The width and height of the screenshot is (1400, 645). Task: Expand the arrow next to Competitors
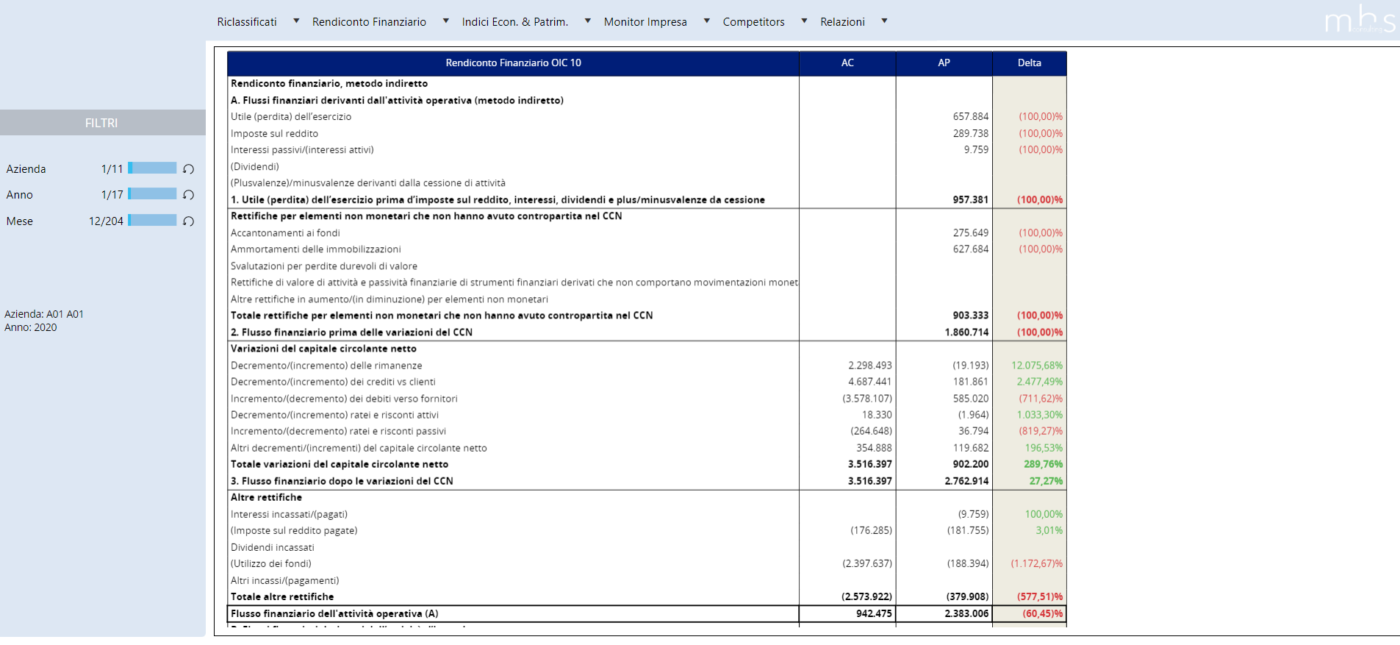(x=804, y=21)
